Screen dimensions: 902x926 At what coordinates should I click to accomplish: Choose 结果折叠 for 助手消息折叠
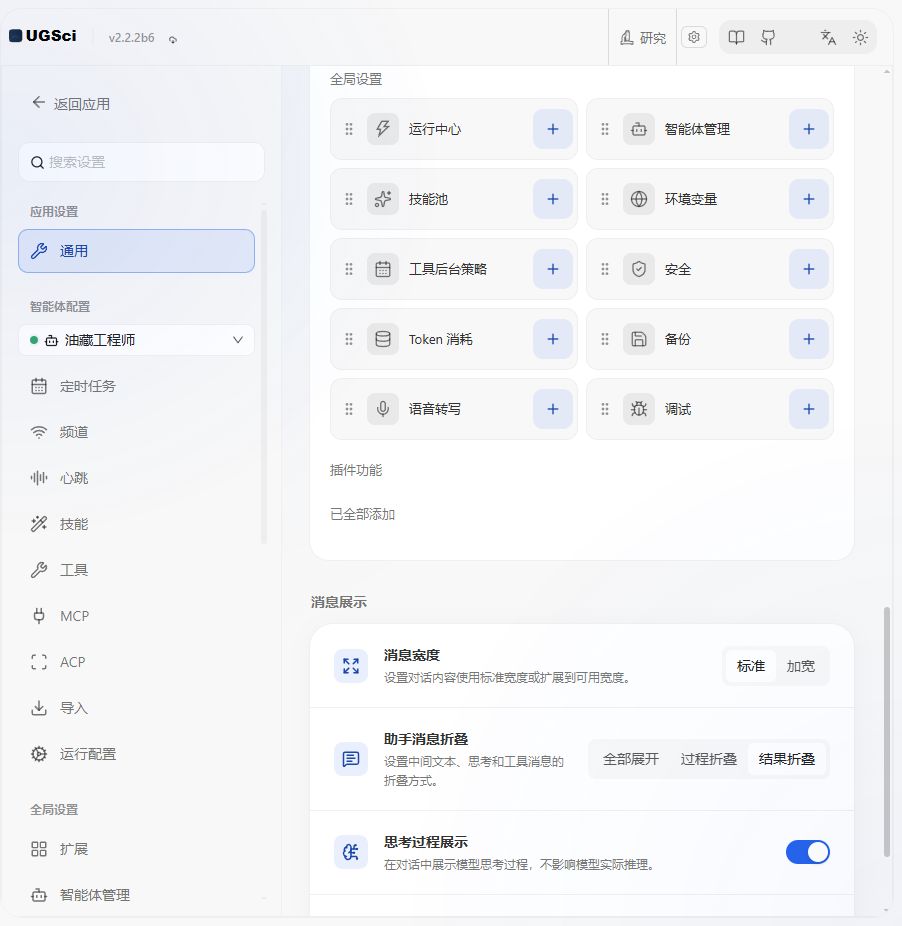[x=786, y=759]
